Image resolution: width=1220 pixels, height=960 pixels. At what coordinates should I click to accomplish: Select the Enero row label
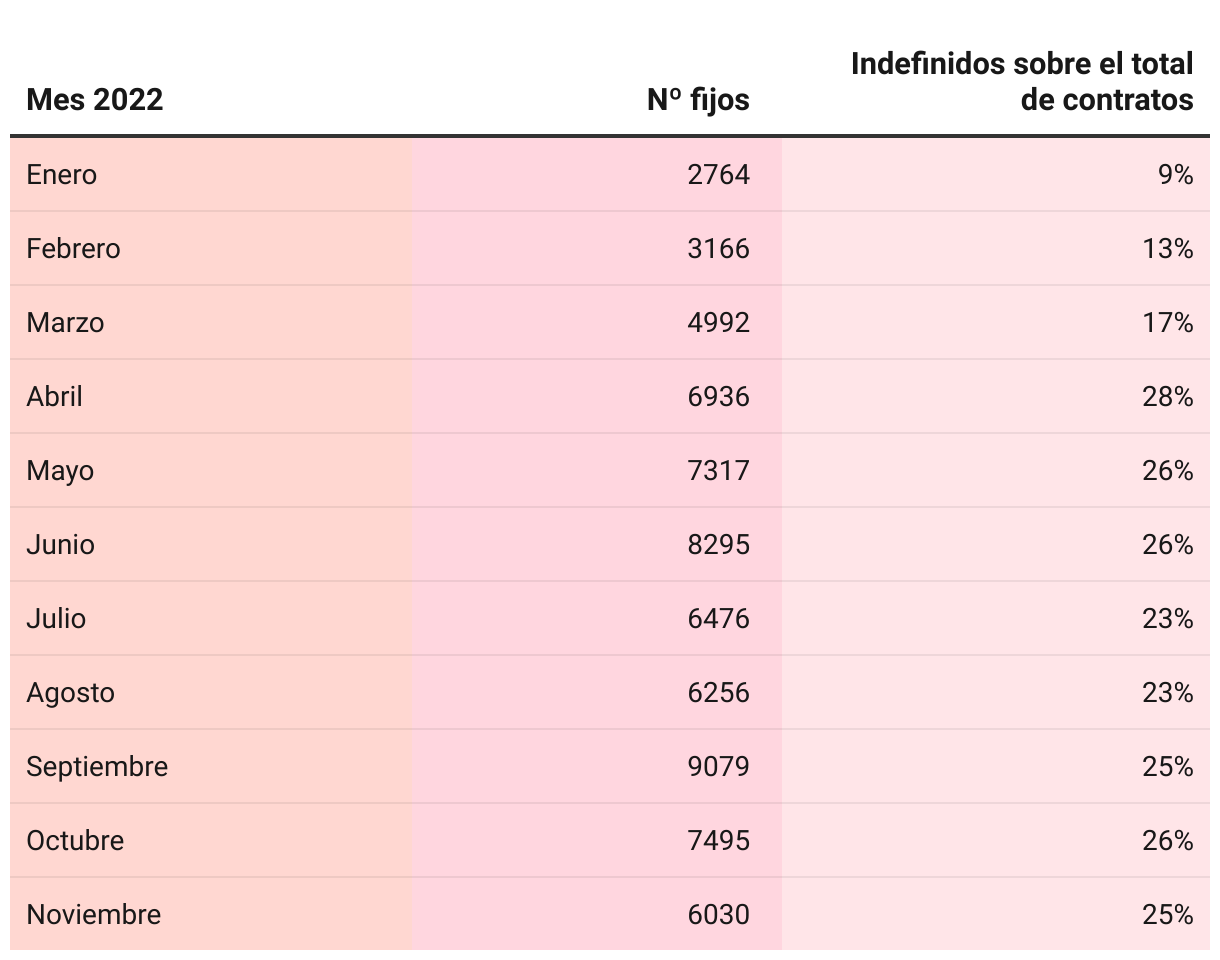[x=62, y=175]
